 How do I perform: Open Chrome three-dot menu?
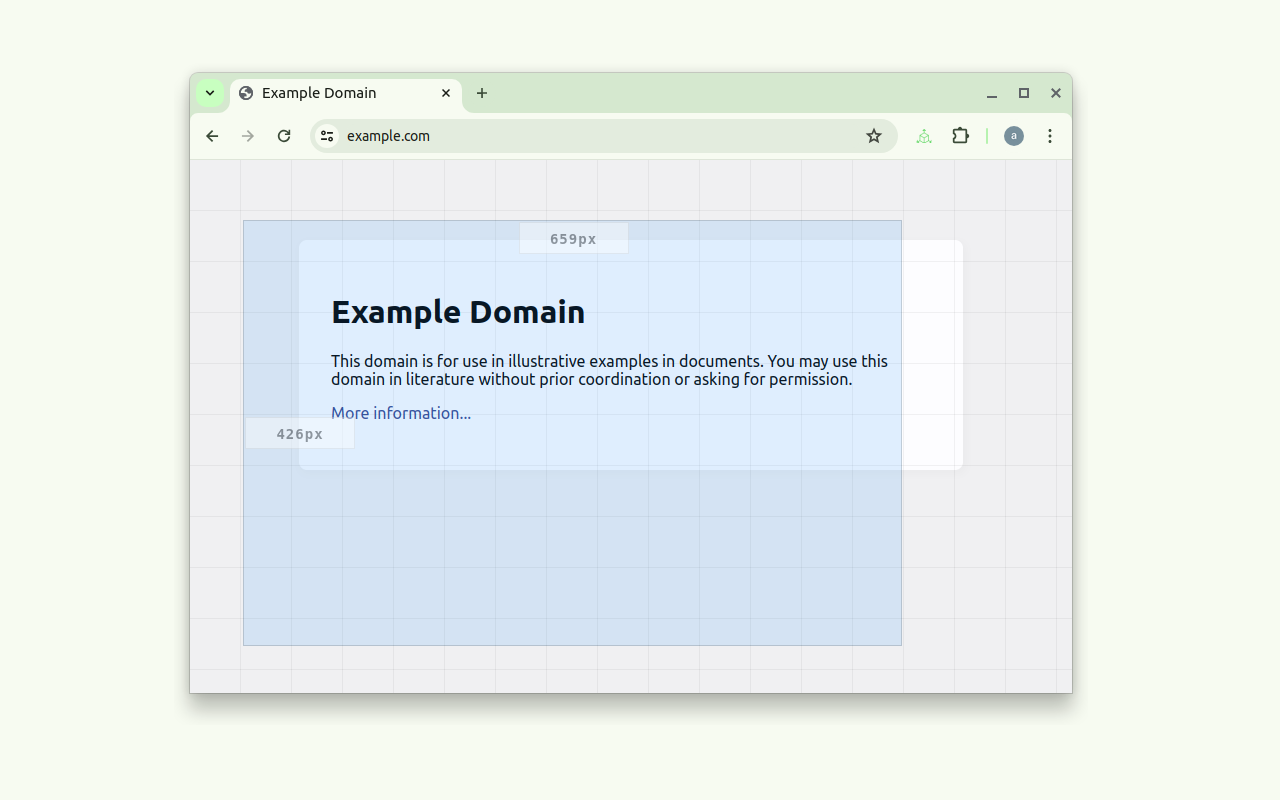click(x=1050, y=136)
